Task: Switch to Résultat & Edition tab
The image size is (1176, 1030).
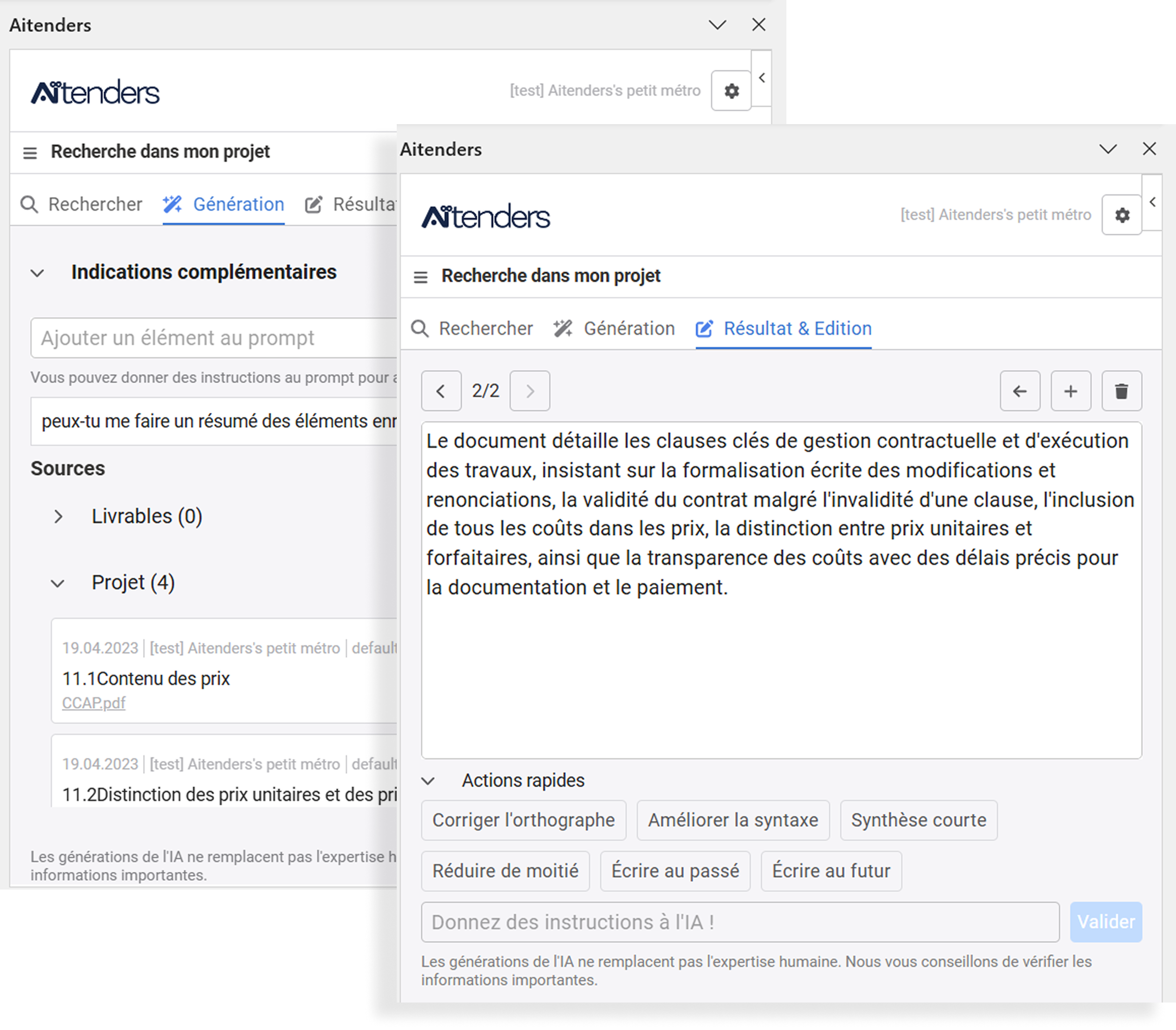Action: click(x=784, y=329)
